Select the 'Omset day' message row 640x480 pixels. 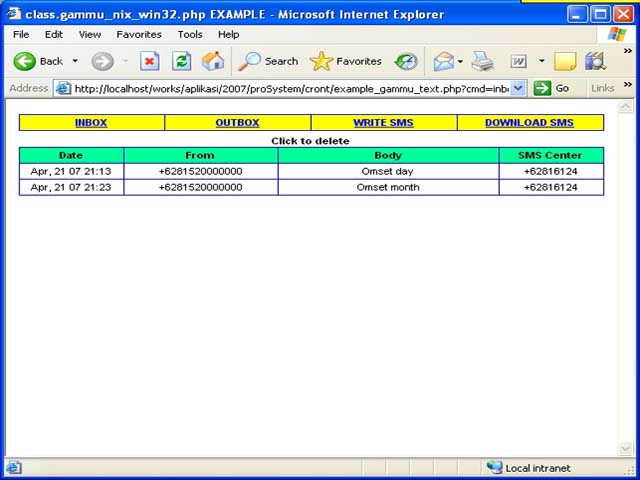pos(387,171)
